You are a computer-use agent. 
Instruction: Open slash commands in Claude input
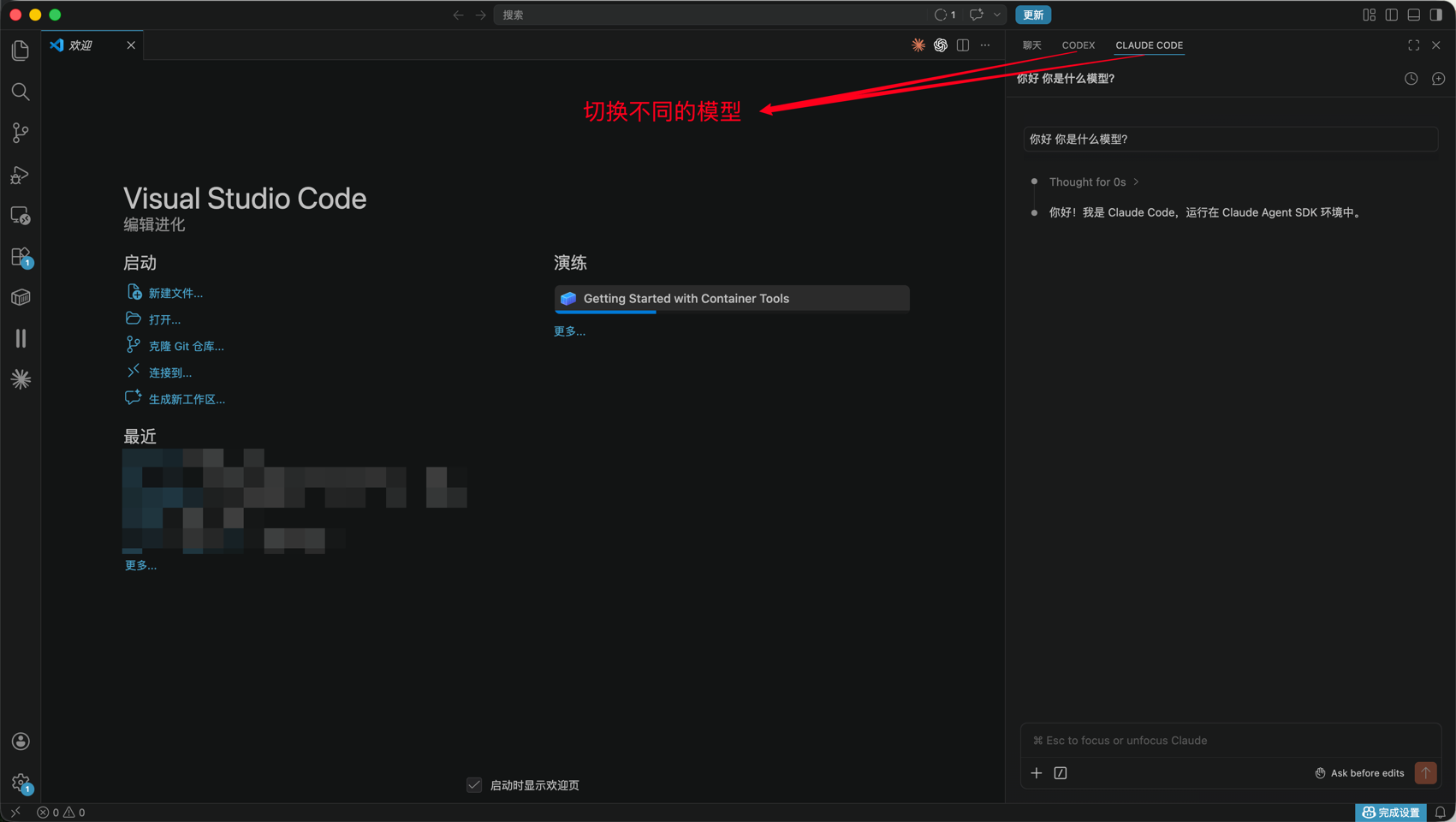1061,773
